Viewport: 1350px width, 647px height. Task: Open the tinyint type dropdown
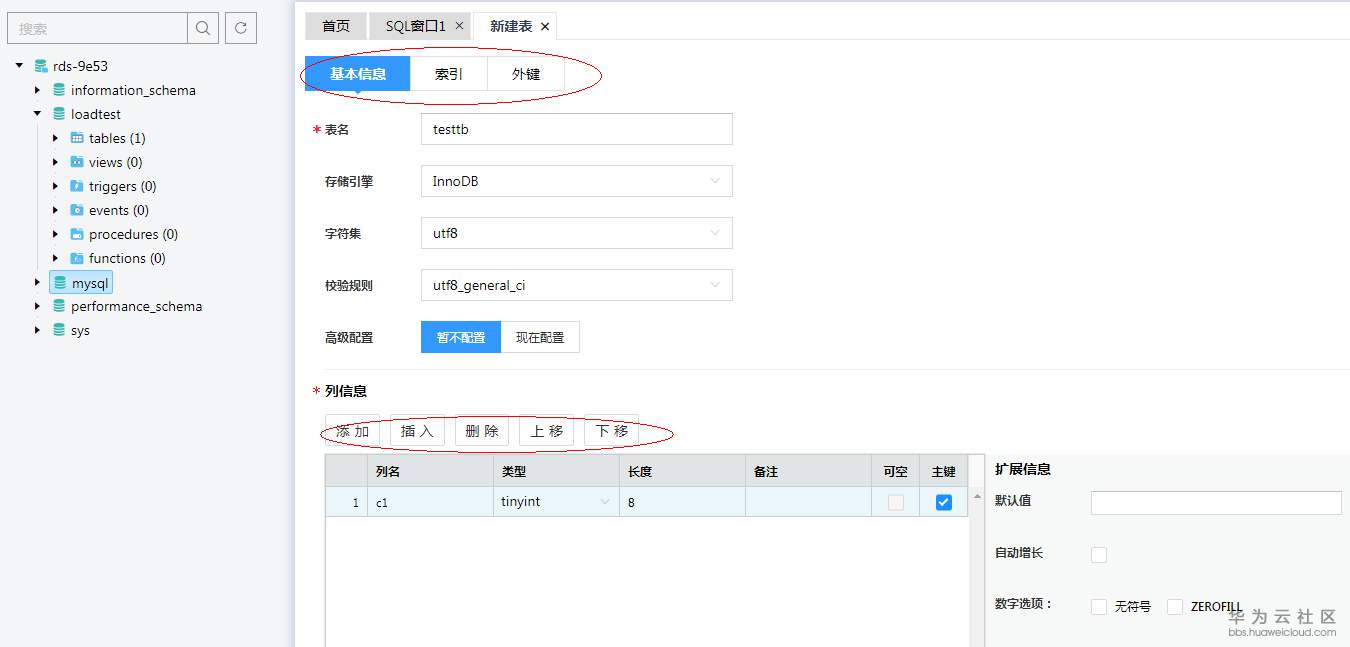point(556,502)
